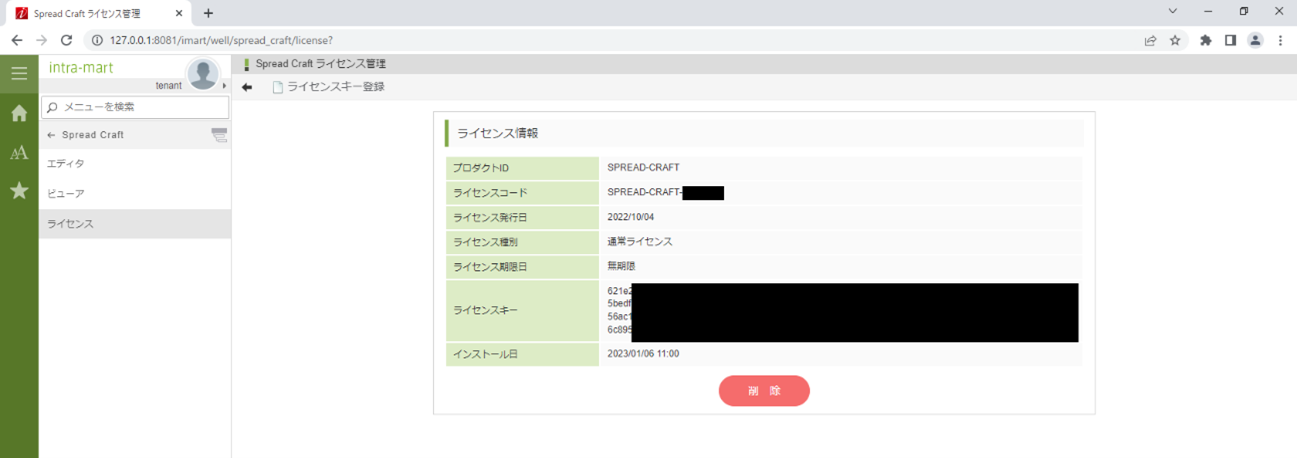Image resolution: width=1297 pixels, height=458 pixels.
Task: Expand the tab search chevron
Action: click(1173, 11)
